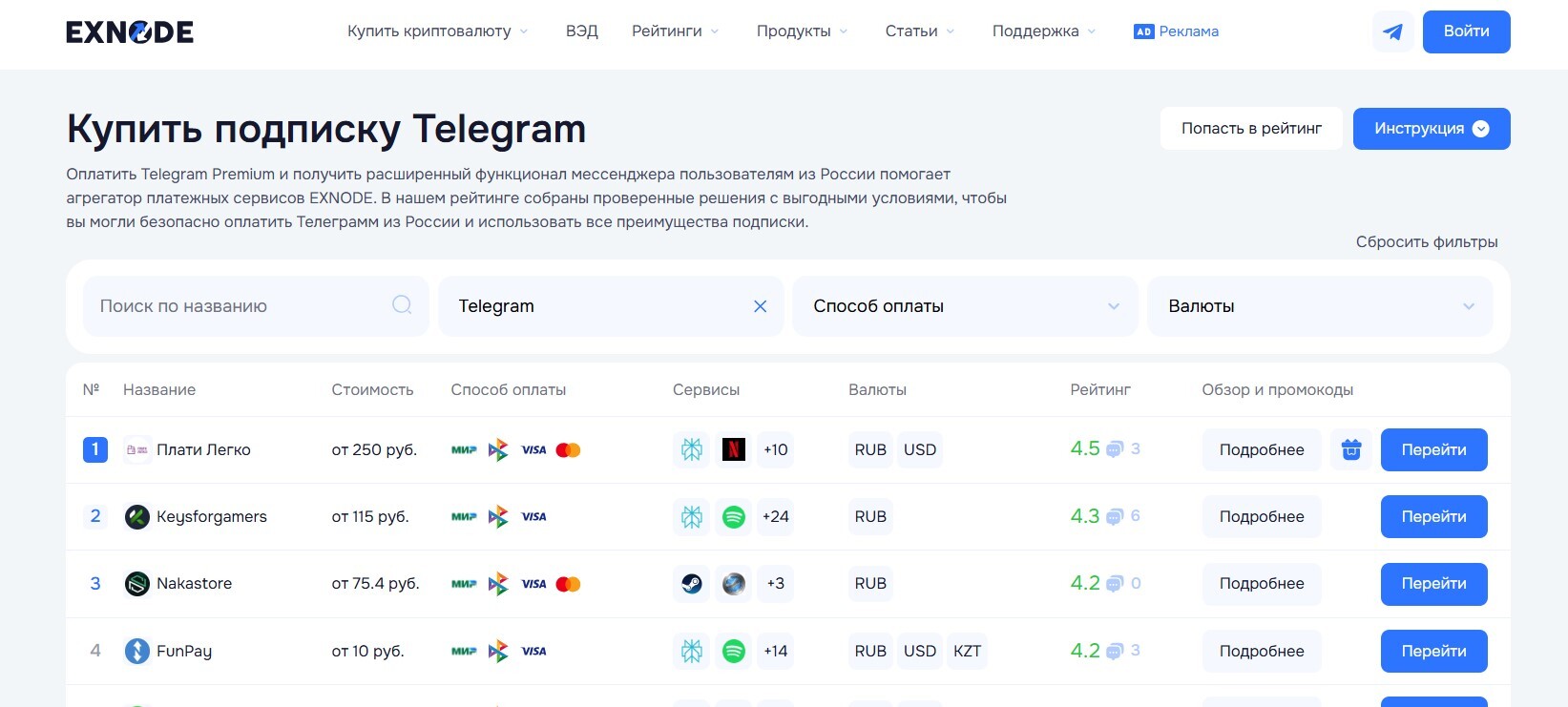Image resolution: width=1568 pixels, height=707 pixels.
Task: Expand the Способ оплаты dropdown
Action: [965, 306]
